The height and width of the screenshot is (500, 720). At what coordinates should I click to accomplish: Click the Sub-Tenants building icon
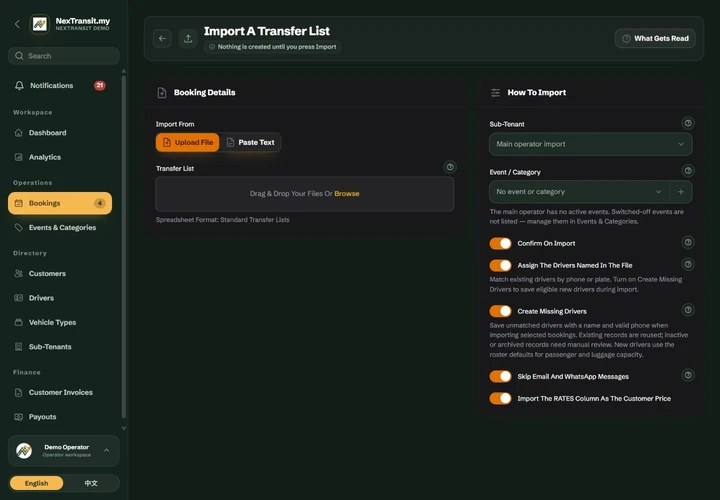(x=19, y=347)
